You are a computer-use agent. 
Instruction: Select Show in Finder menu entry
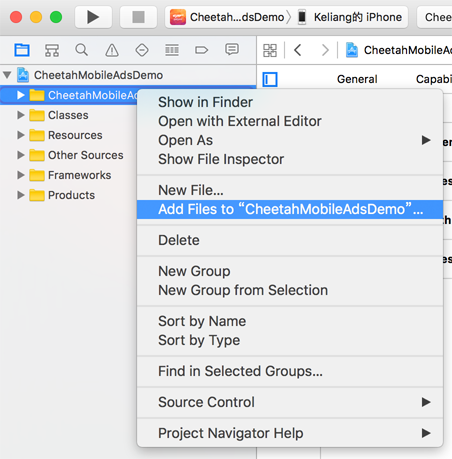point(205,102)
